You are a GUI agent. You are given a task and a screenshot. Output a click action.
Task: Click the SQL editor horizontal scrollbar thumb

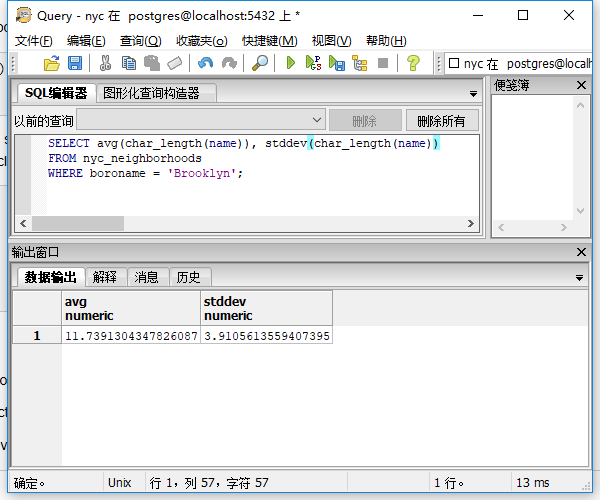[x=78, y=223]
